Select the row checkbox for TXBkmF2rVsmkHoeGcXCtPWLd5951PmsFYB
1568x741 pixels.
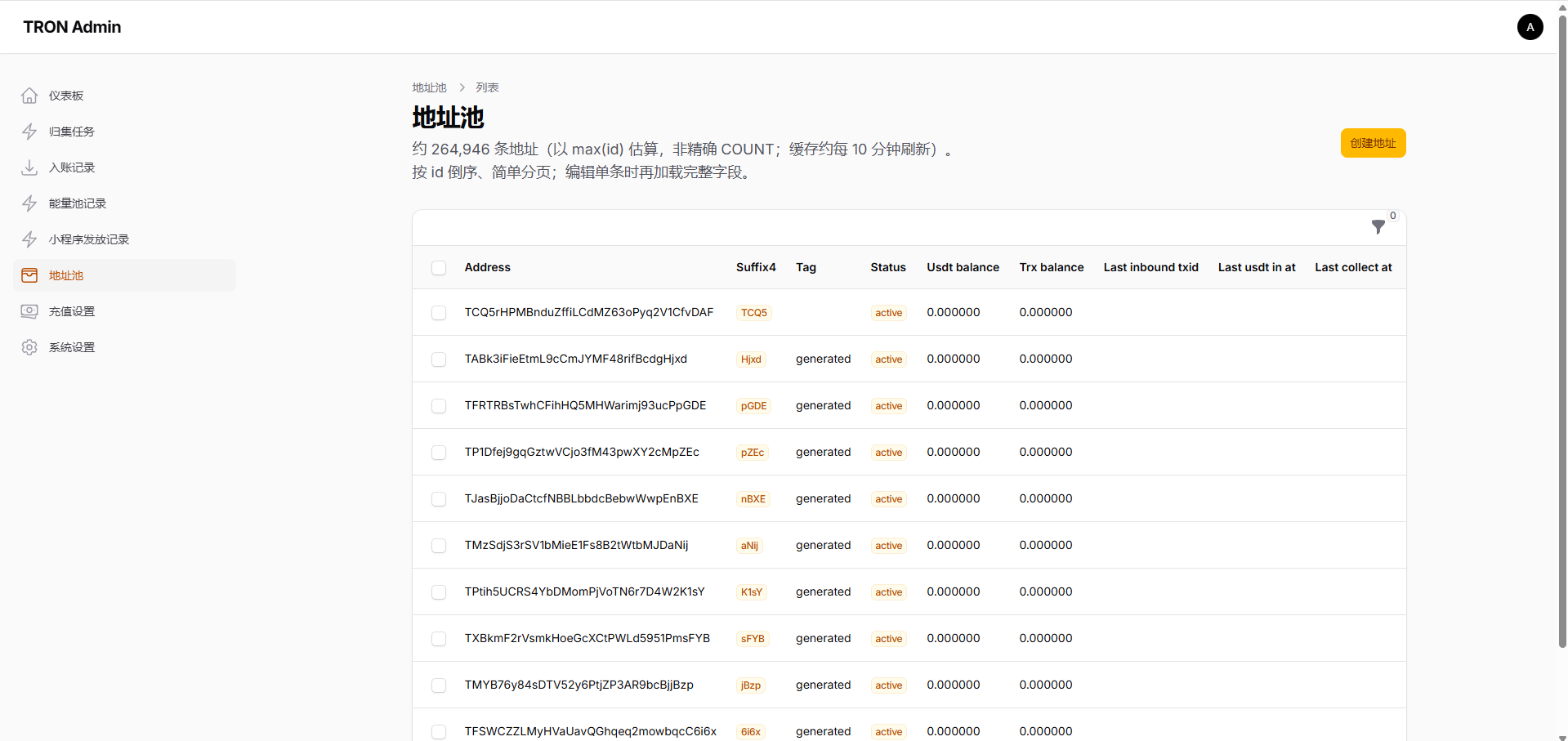439,639
